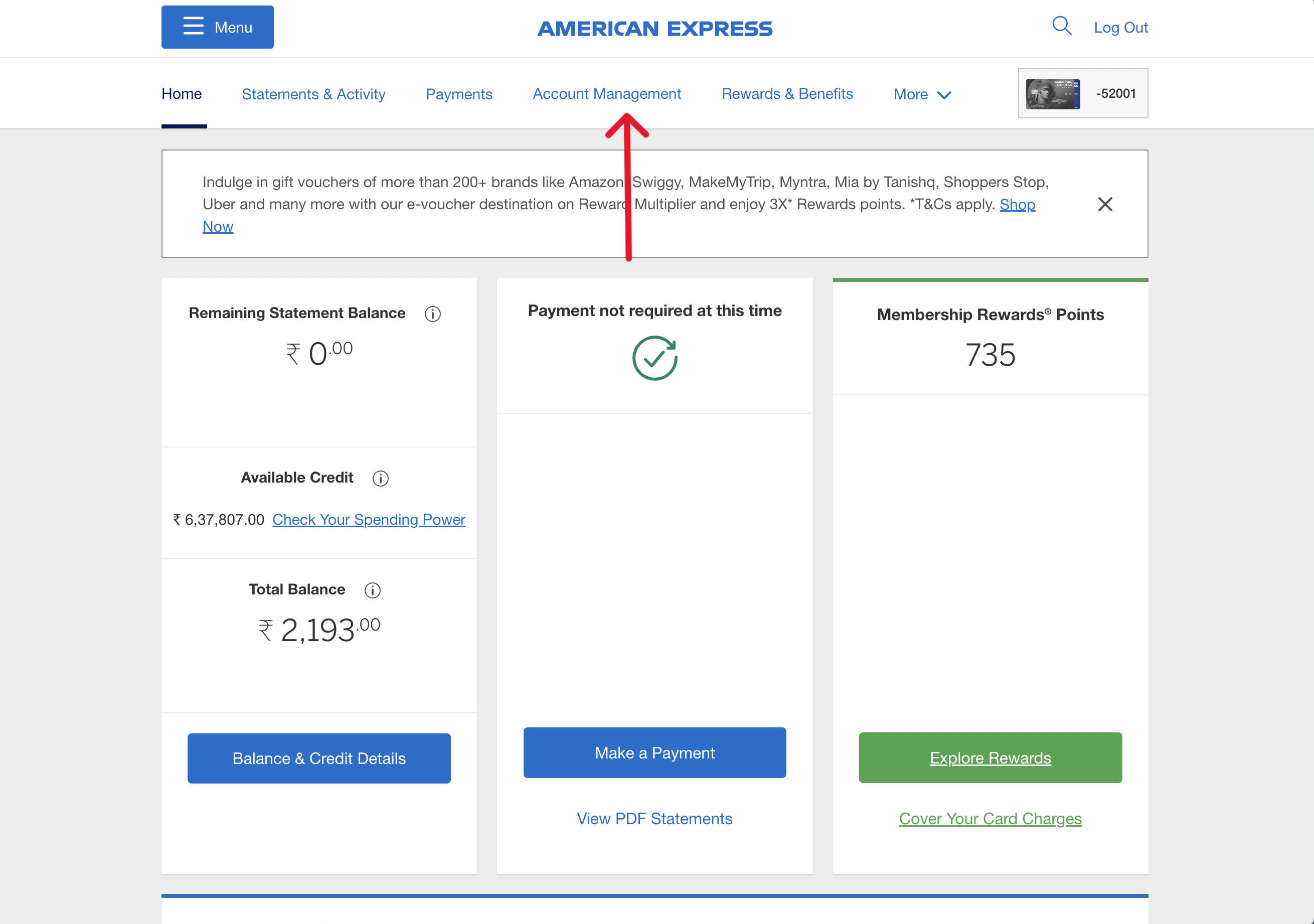This screenshot has height=924, width=1314.
Task: Open the Payments tab
Action: pos(459,94)
